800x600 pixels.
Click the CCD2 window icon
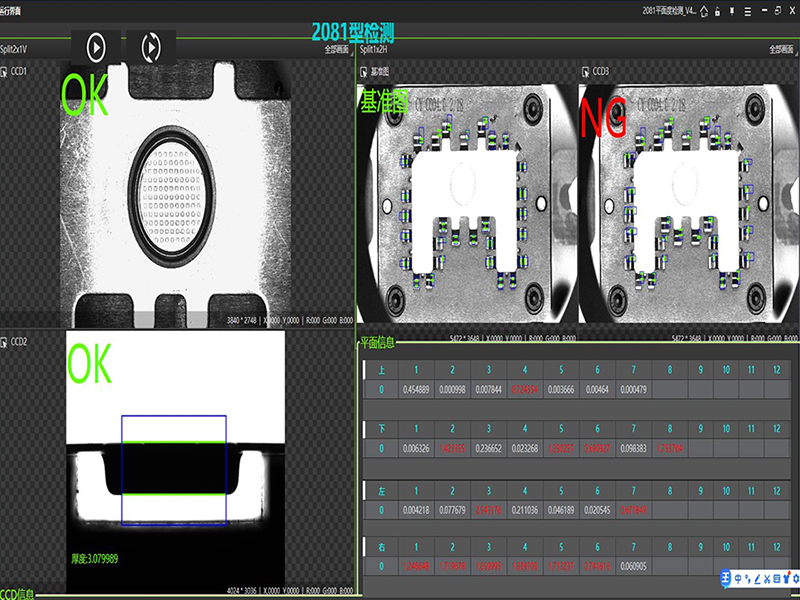coord(5,341)
